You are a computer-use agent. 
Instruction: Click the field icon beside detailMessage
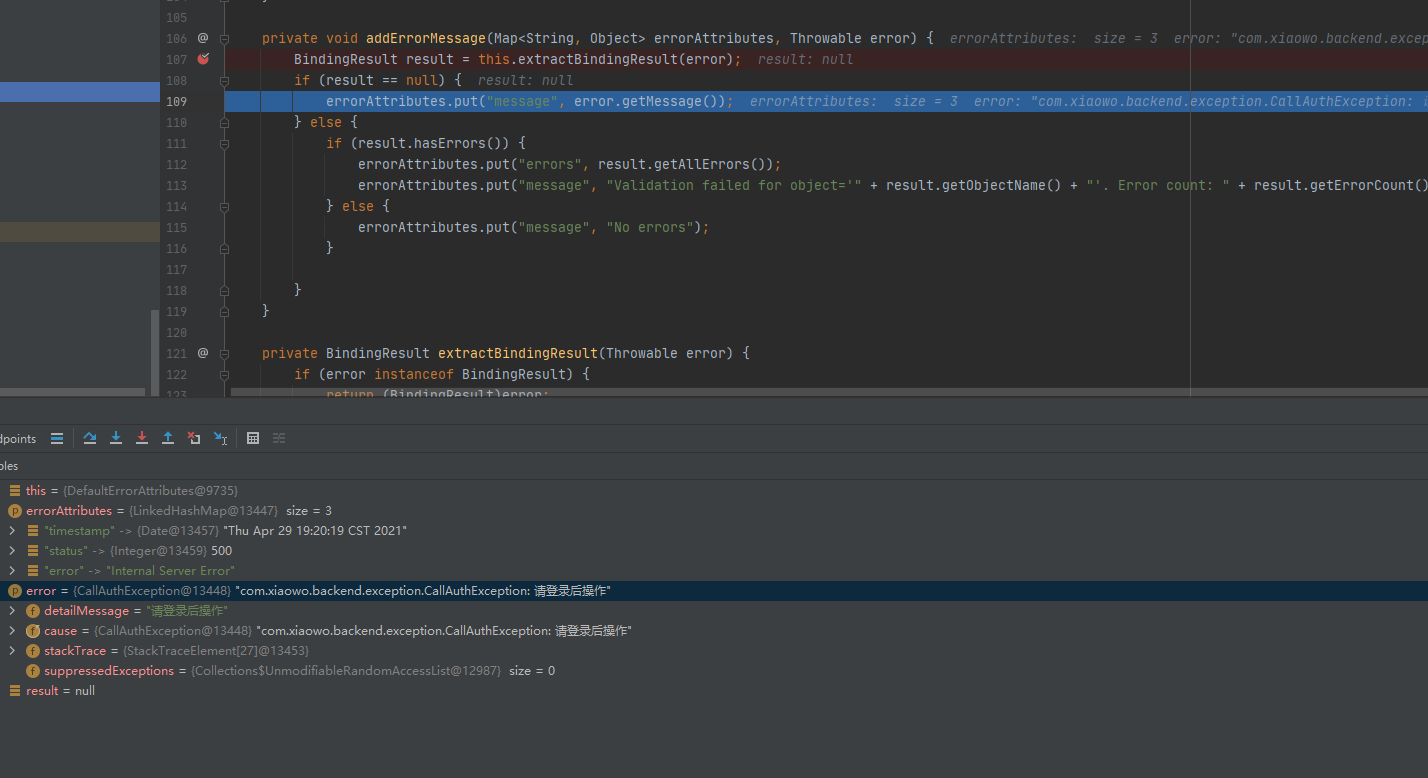pos(33,611)
